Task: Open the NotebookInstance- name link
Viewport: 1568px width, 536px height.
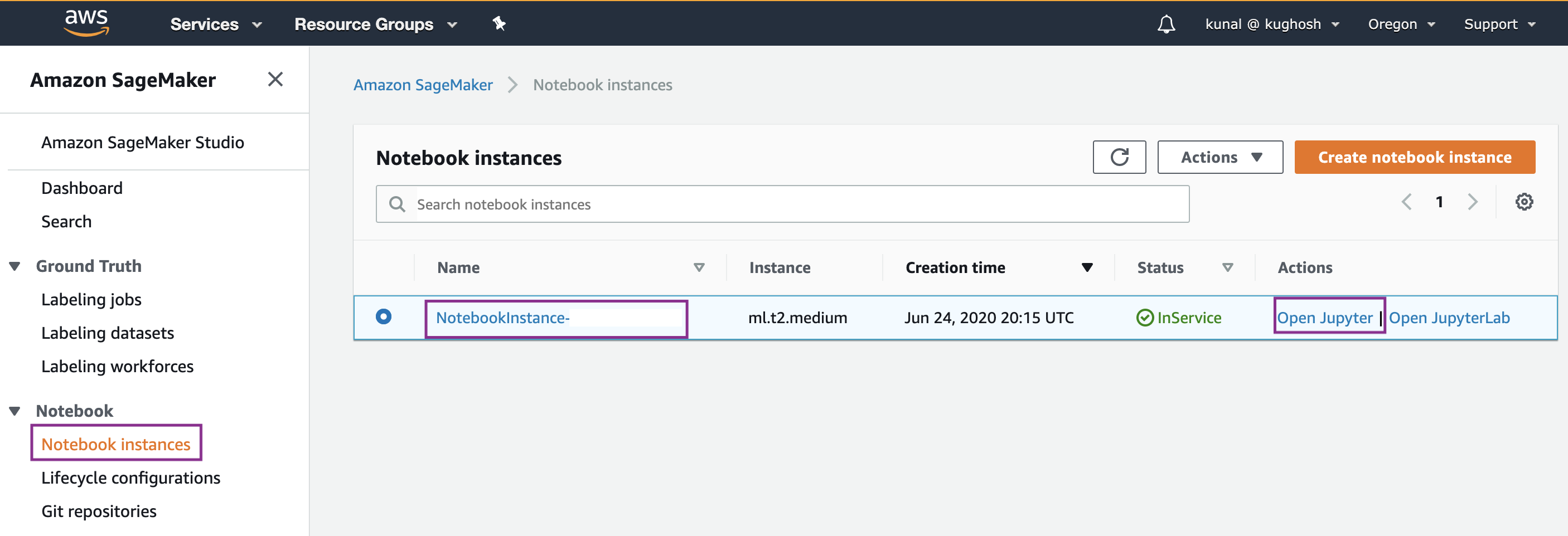Action: (x=502, y=318)
